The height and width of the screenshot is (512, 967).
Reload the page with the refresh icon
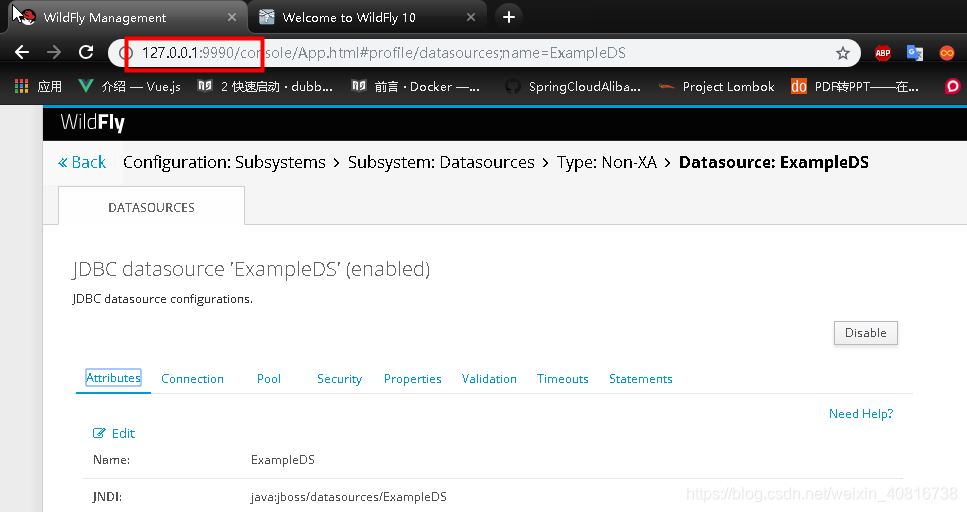[x=86, y=52]
